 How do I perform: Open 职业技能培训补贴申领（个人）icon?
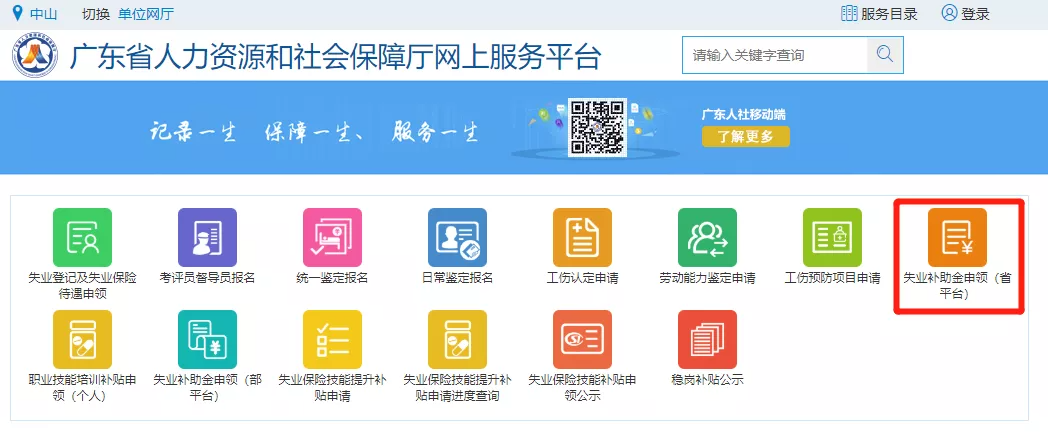[x=82, y=339]
